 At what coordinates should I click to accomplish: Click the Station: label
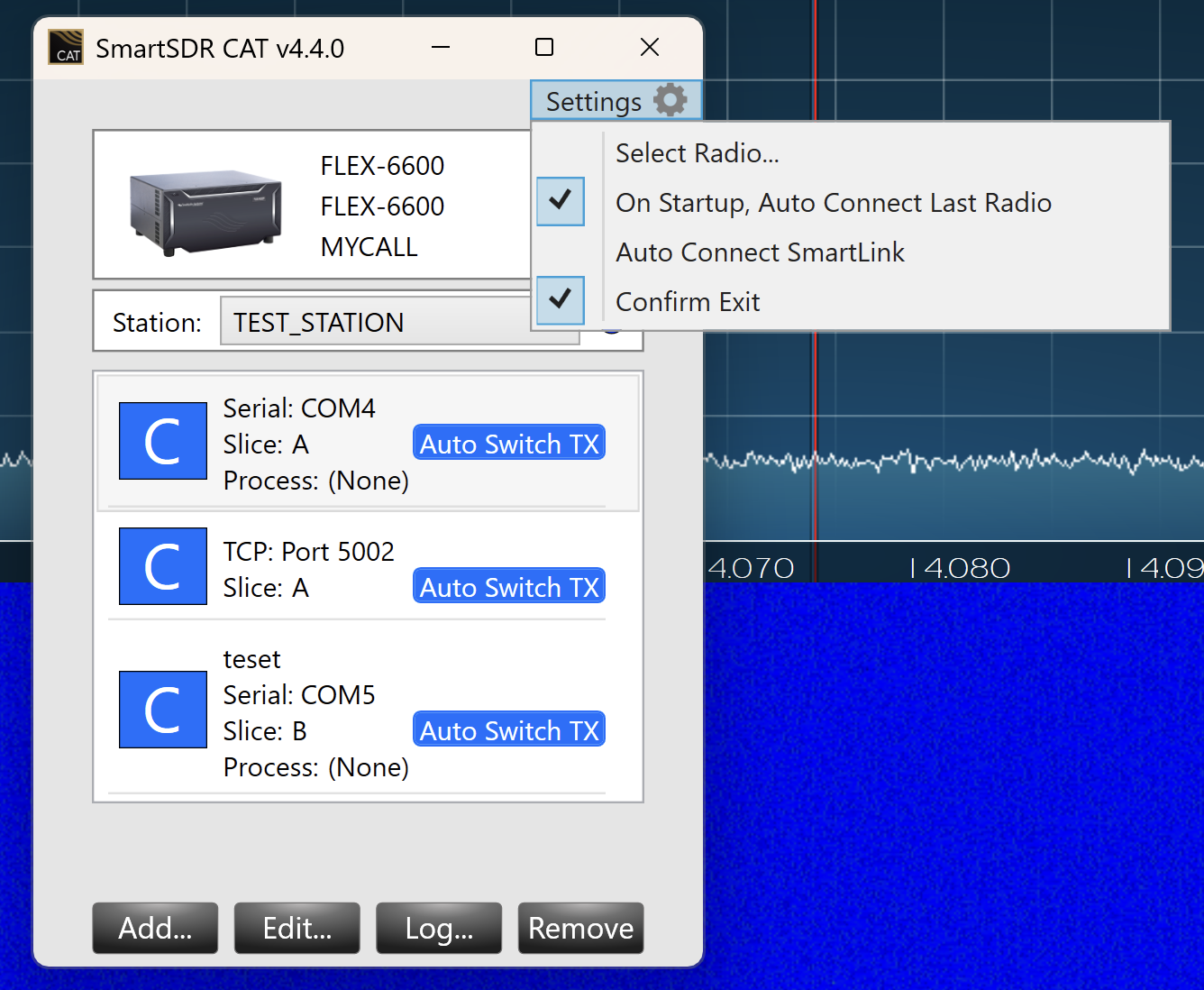(157, 323)
